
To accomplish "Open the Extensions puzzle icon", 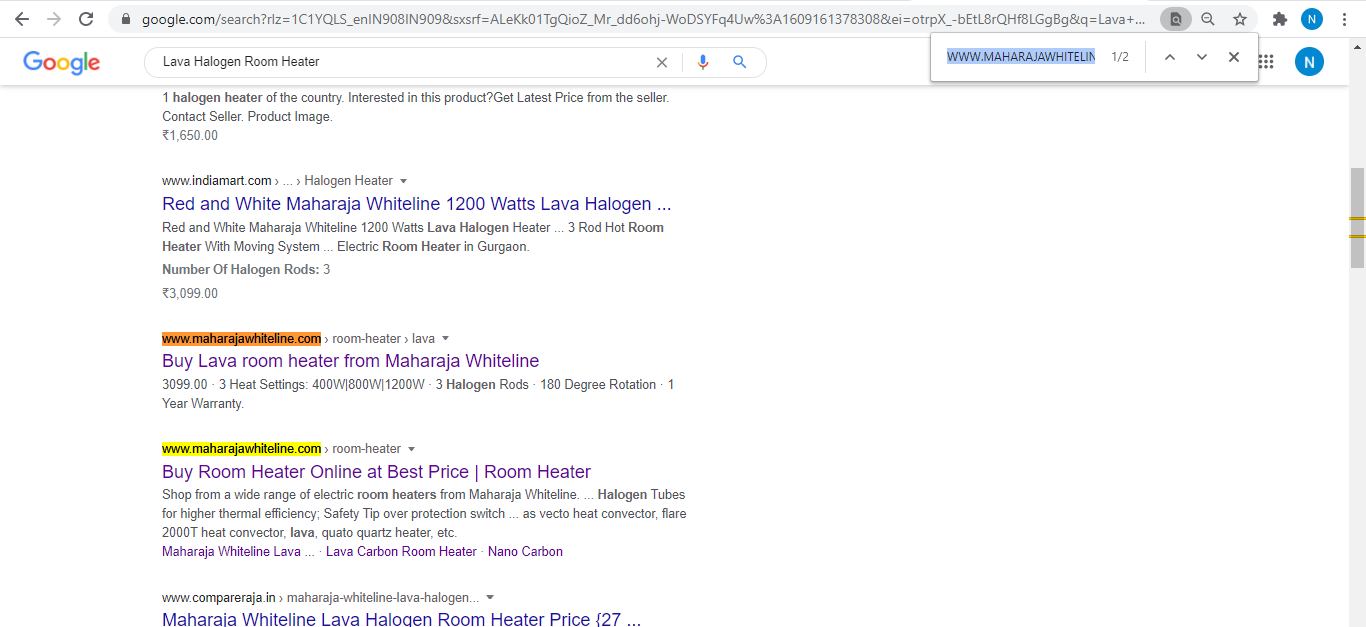I will click(1279, 19).
